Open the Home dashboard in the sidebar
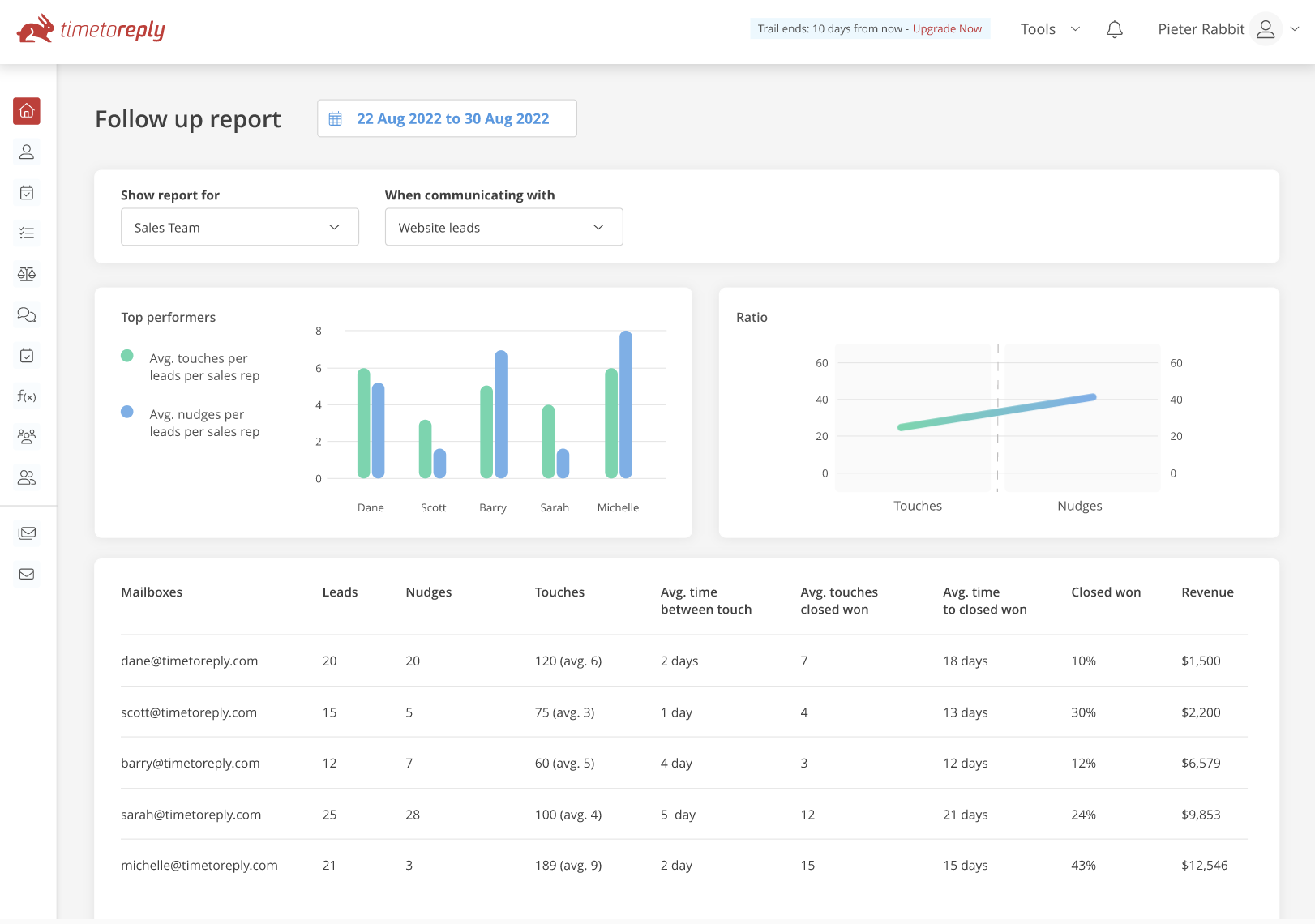Image resolution: width=1315 pixels, height=924 pixels. coord(27,111)
